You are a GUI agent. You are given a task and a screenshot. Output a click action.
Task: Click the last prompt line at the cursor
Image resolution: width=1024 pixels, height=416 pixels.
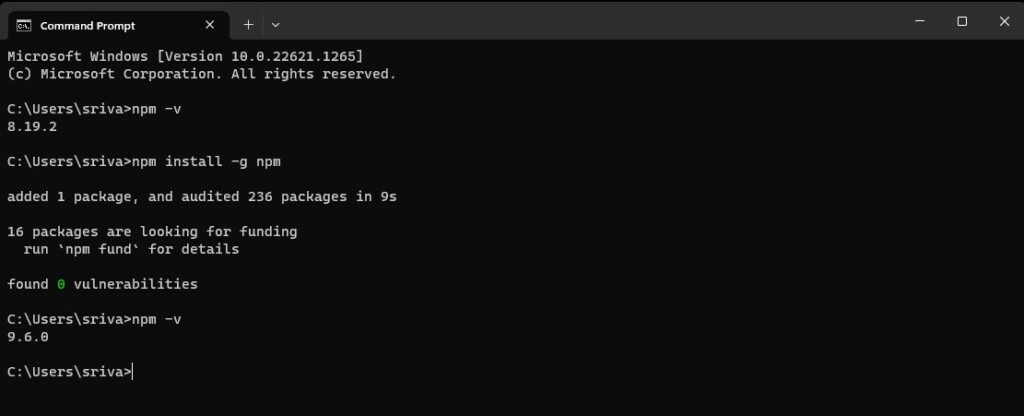[x=132, y=371]
